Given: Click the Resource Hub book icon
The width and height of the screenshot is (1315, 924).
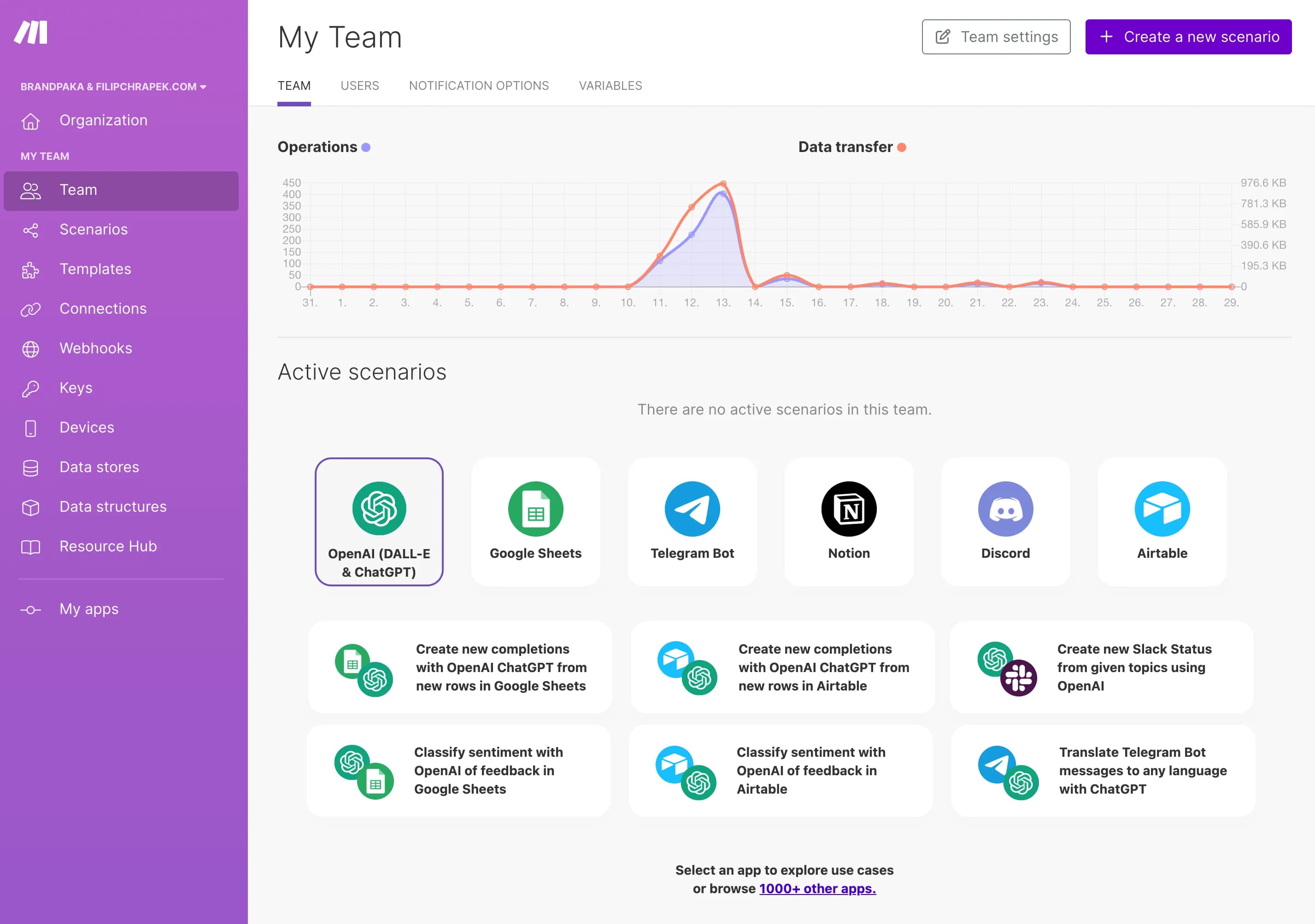Looking at the screenshot, I should pyautogui.click(x=30, y=547).
